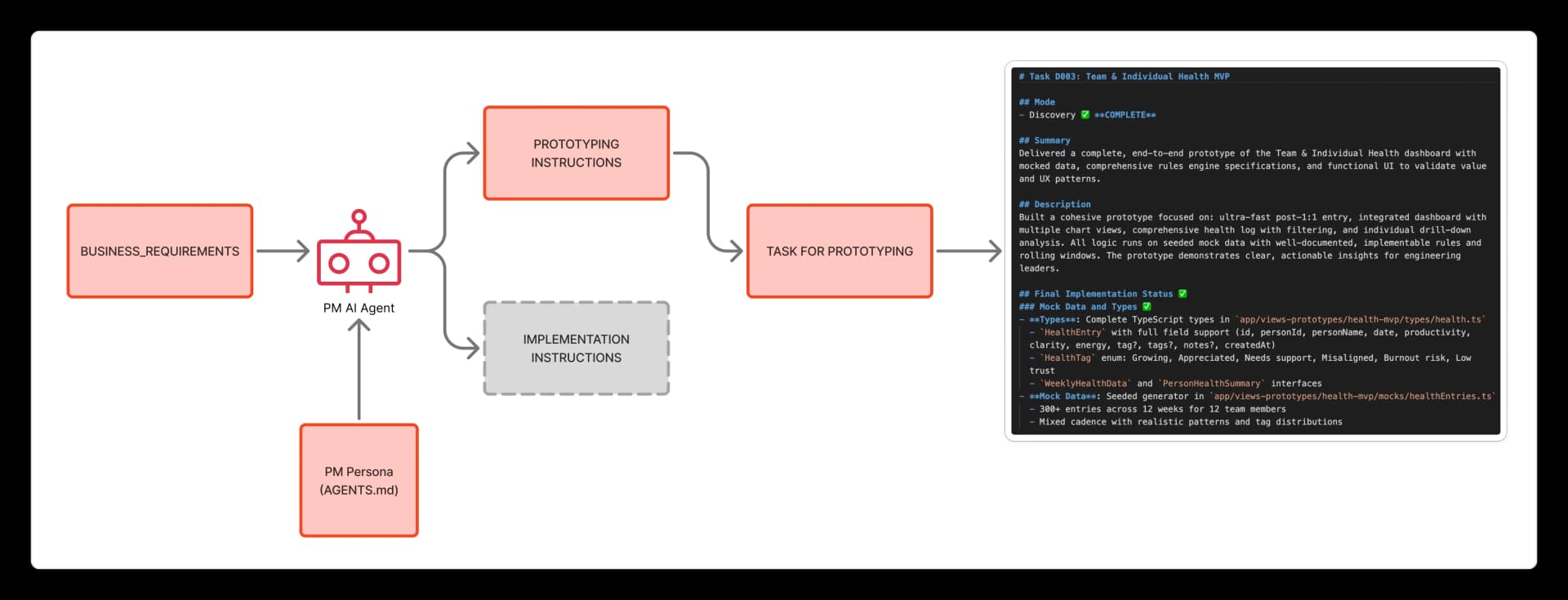Image resolution: width=1568 pixels, height=600 pixels.
Task: Click the arrowhead pointing into IMPLEMENTATION INSTRUCTIONS
Action: pos(471,349)
